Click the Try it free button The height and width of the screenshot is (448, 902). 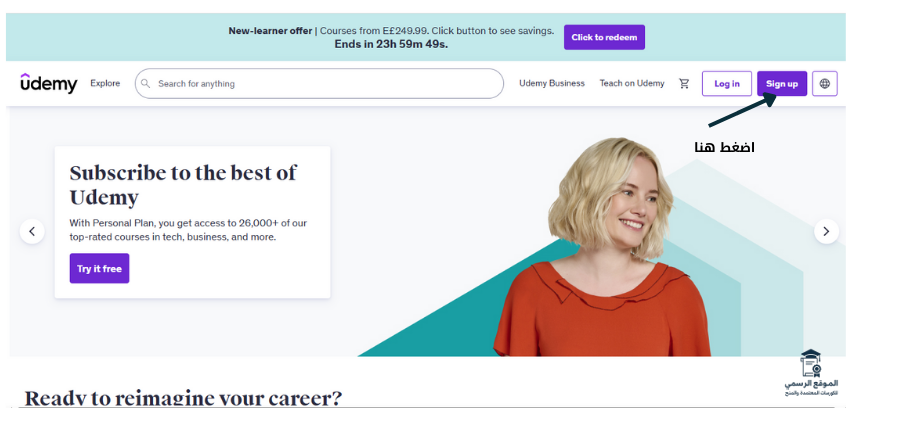[x=99, y=269]
